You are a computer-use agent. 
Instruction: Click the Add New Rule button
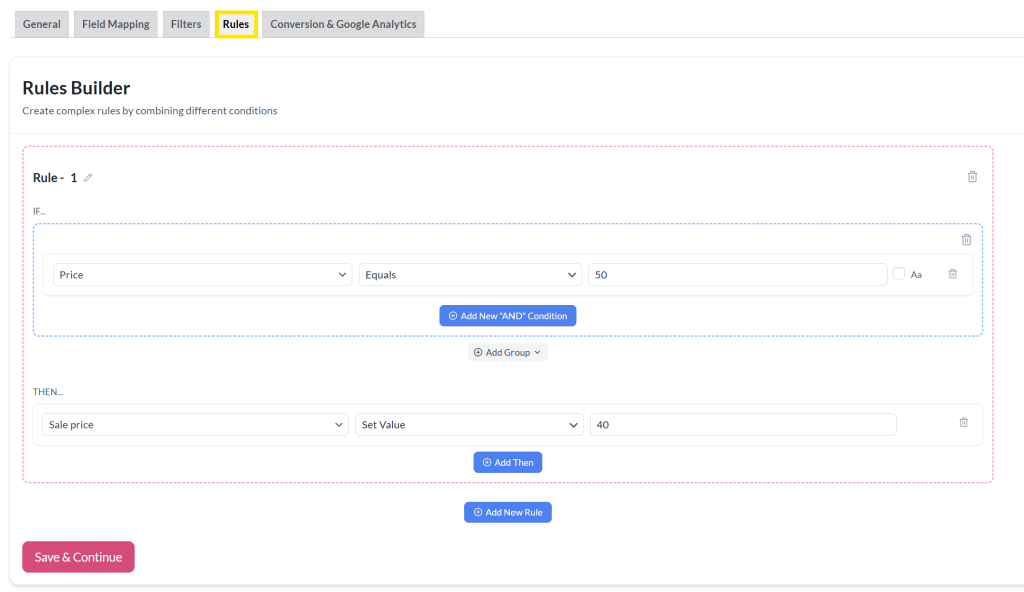(508, 511)
